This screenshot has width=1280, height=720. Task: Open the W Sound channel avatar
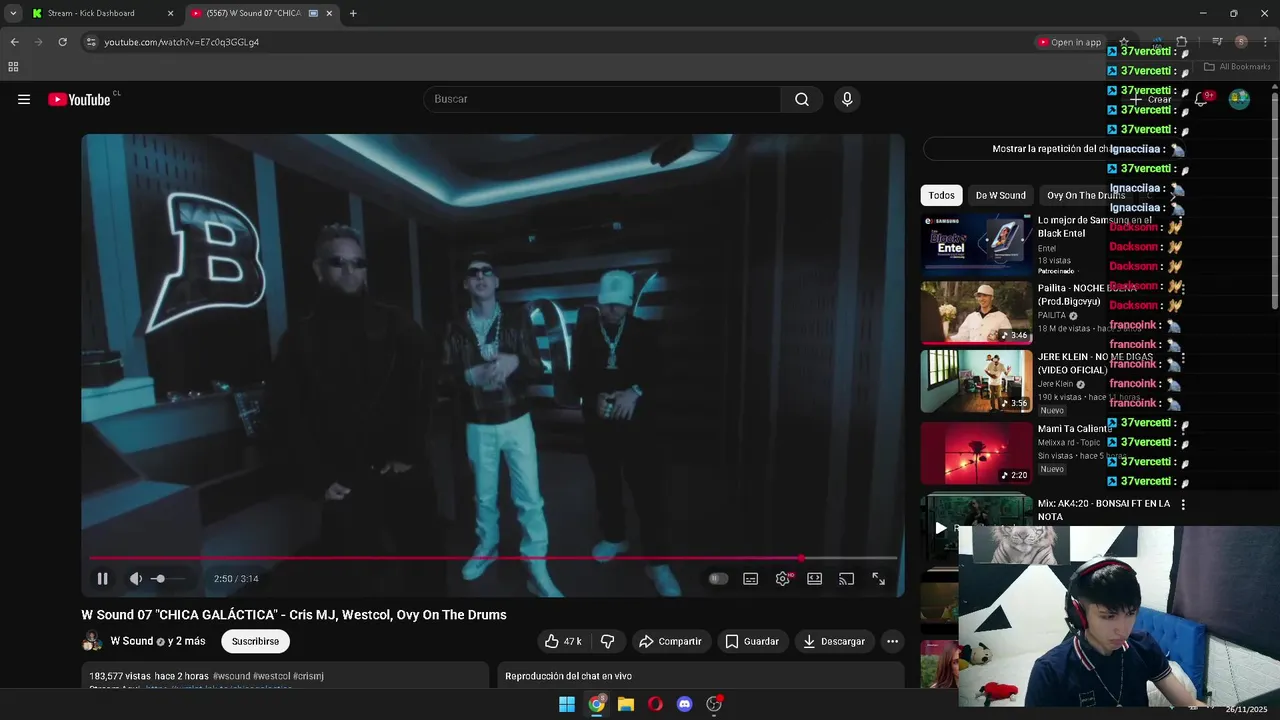[92, 641]
